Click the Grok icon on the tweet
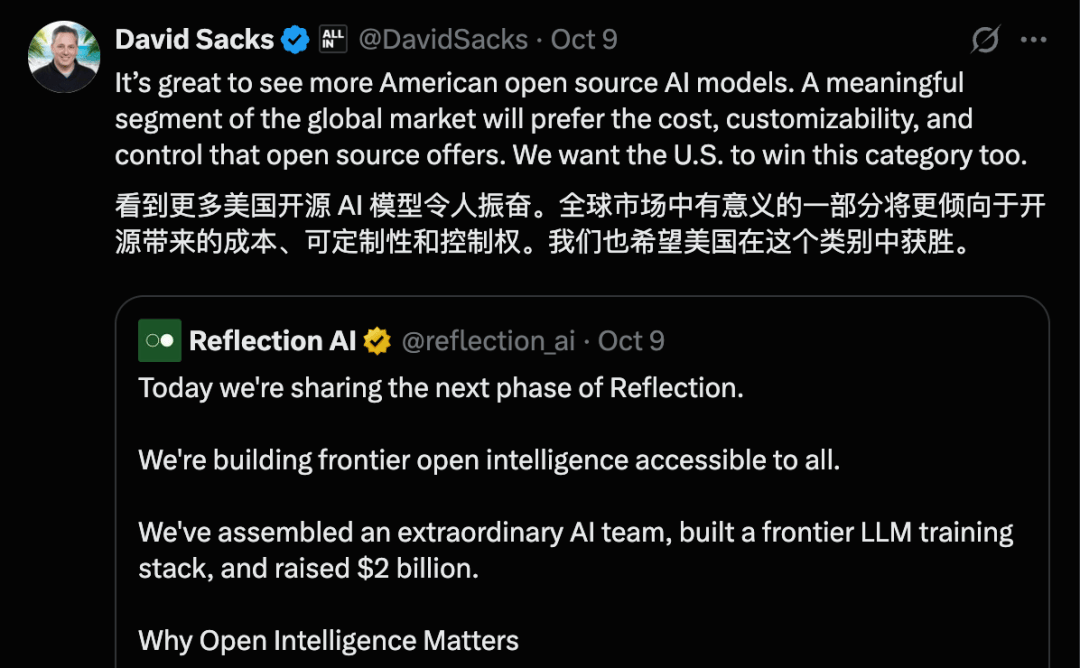The width and height of the screenshot is (1080, 668). (x=985, y=40)
